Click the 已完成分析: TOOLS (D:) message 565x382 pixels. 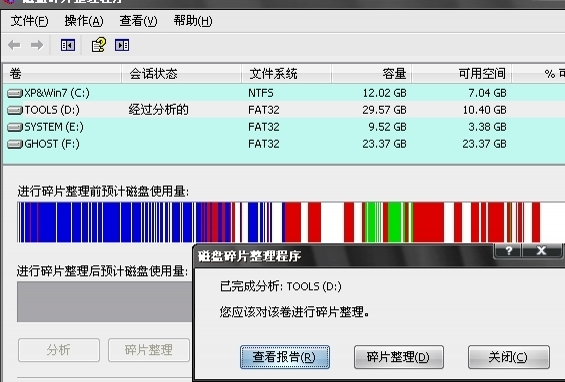281,286
